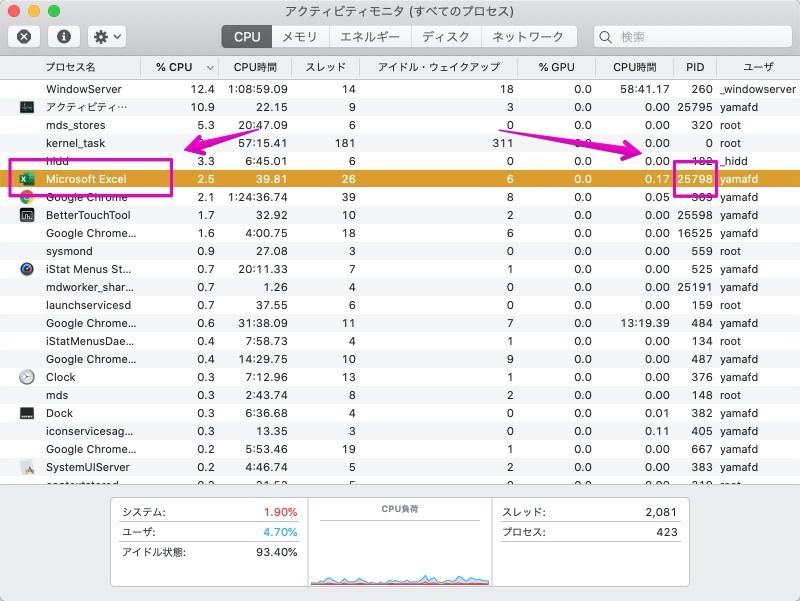Click the システム 1.90% value

[x=280, y=512]
